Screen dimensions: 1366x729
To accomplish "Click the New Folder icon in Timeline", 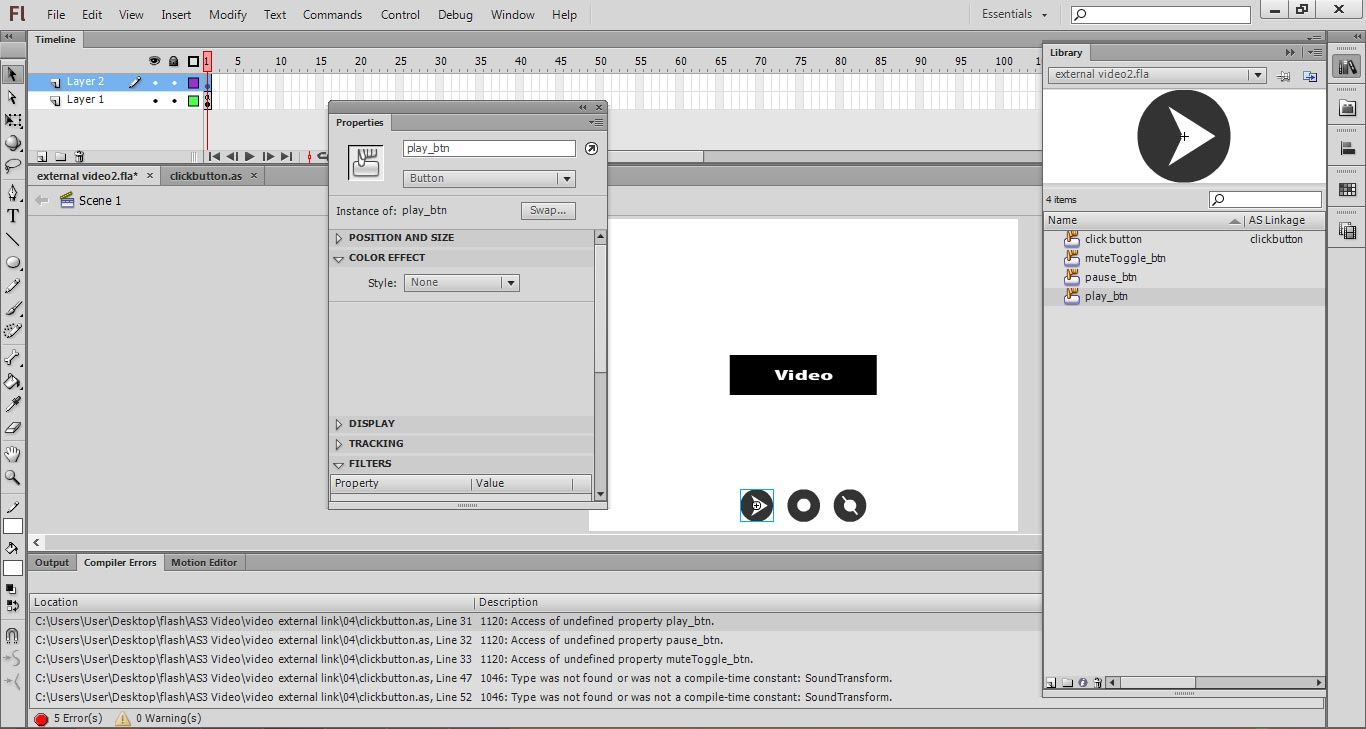I will [x=60, y=157].
